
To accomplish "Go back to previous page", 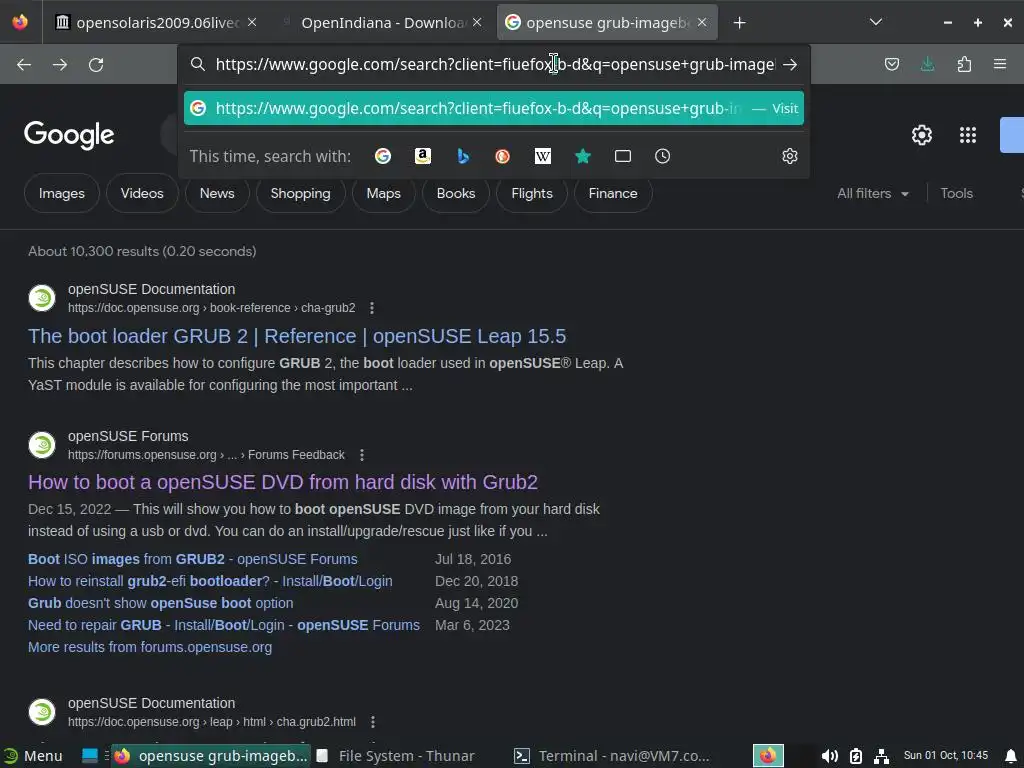I will [24, 65].
